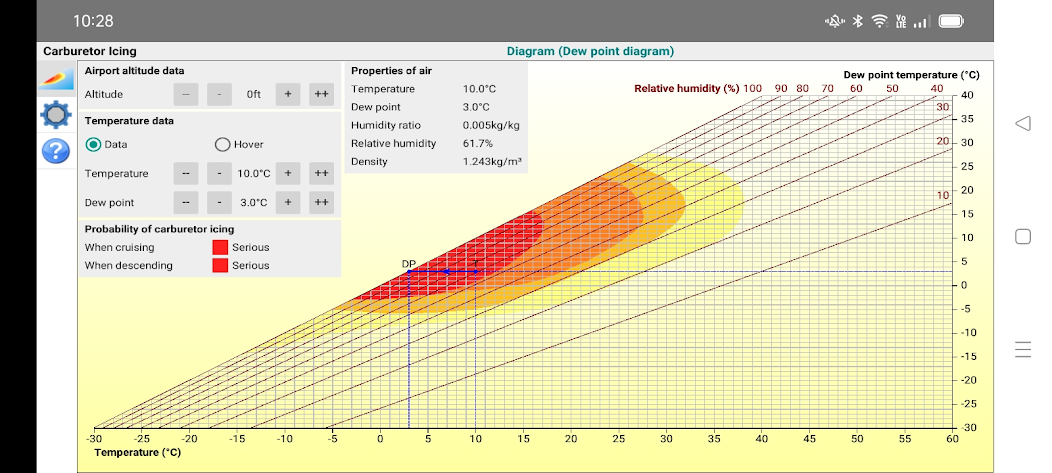Decrease temperature with double minus button
The image size is (1052, 473).
pyautogui.click(x=186, y=173)
